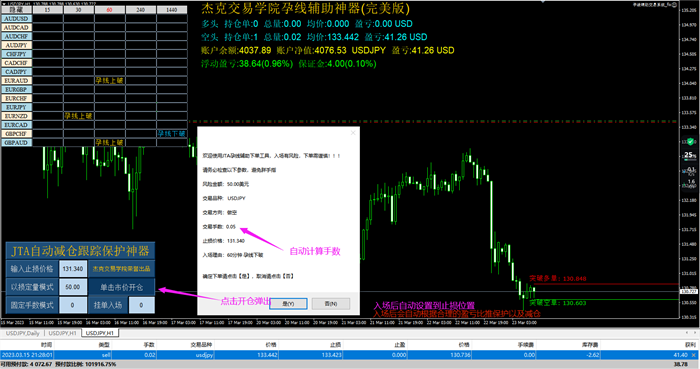Cancel the order with 否(N) button
Image resolution: width=700 pixels, height=369 pixels.
331,304
